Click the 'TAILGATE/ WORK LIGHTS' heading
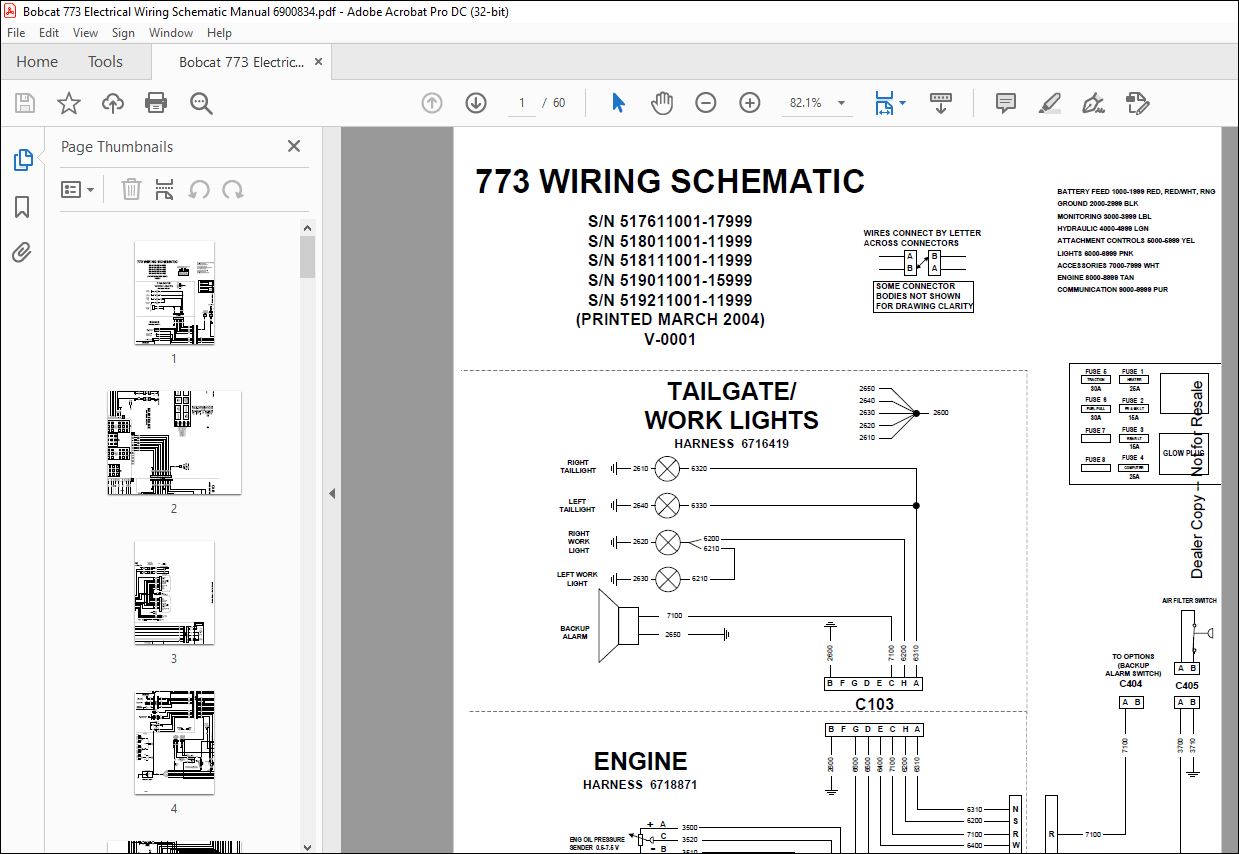 coord(731,405)
